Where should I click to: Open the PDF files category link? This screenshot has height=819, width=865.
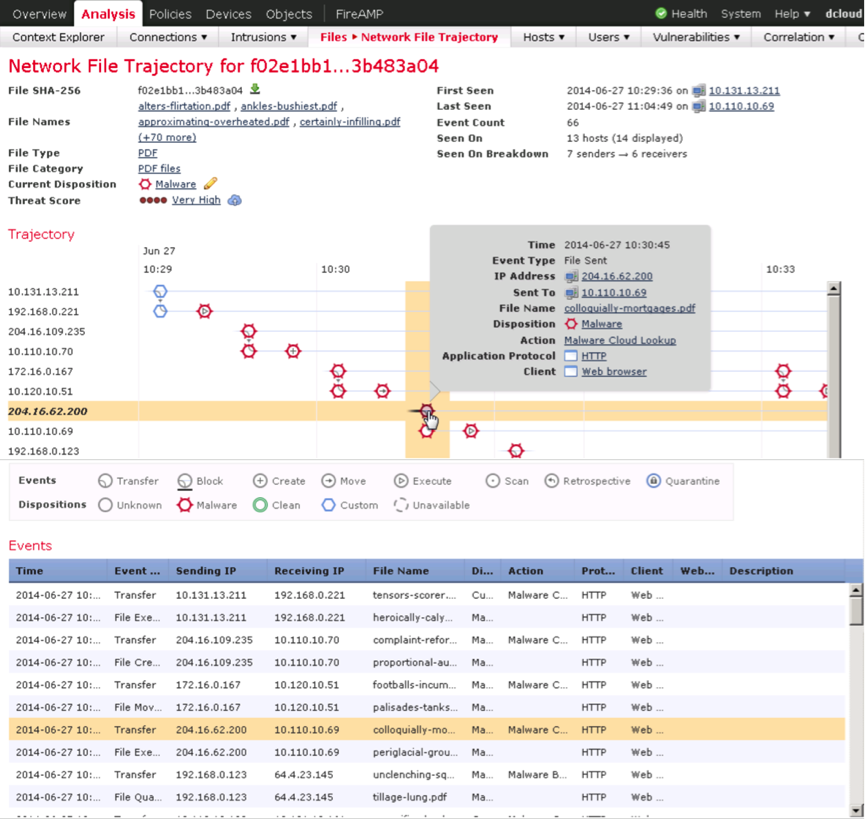pyautogui.click(x=159, y=169)
